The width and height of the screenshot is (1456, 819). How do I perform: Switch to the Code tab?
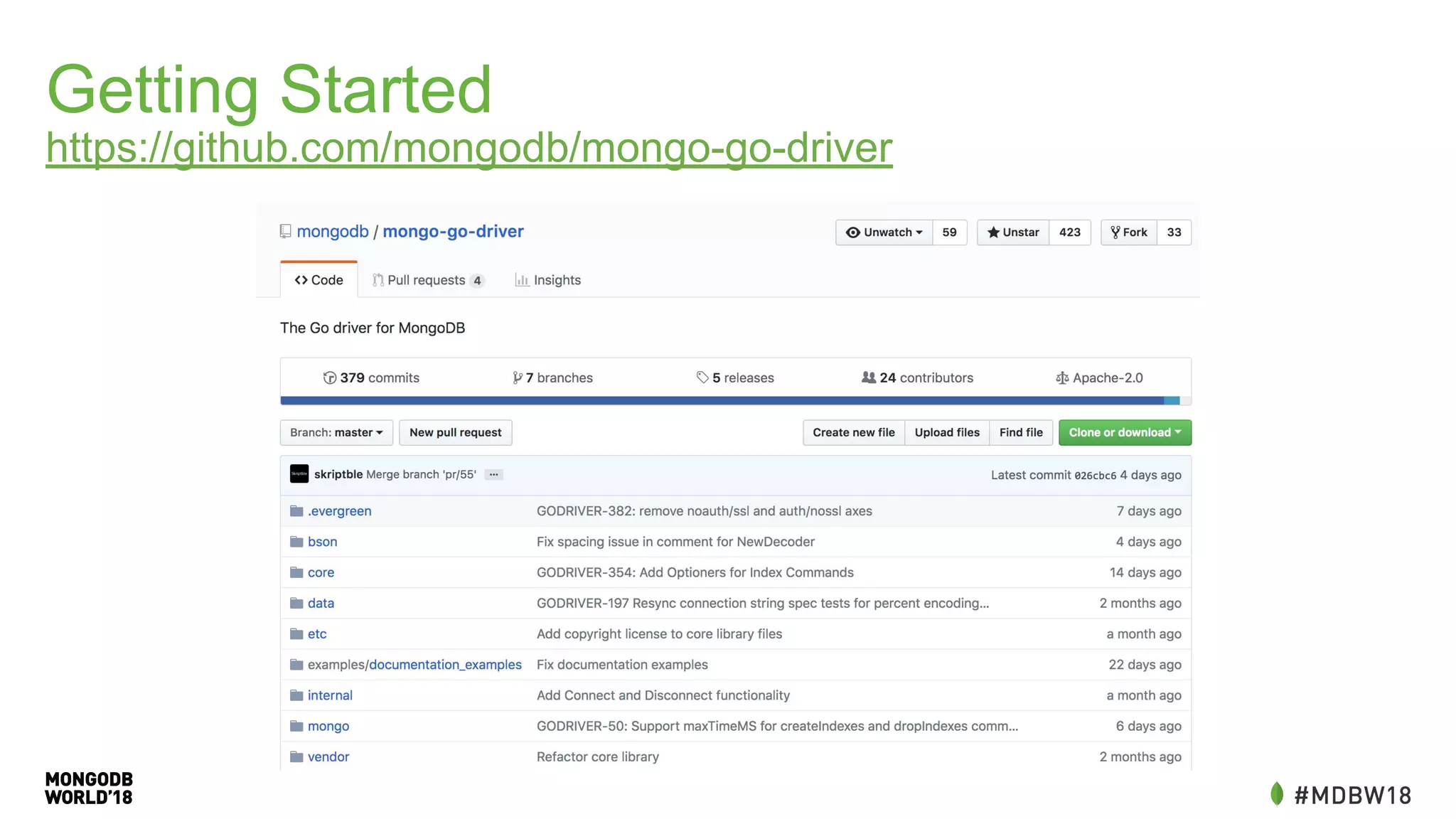318,280
